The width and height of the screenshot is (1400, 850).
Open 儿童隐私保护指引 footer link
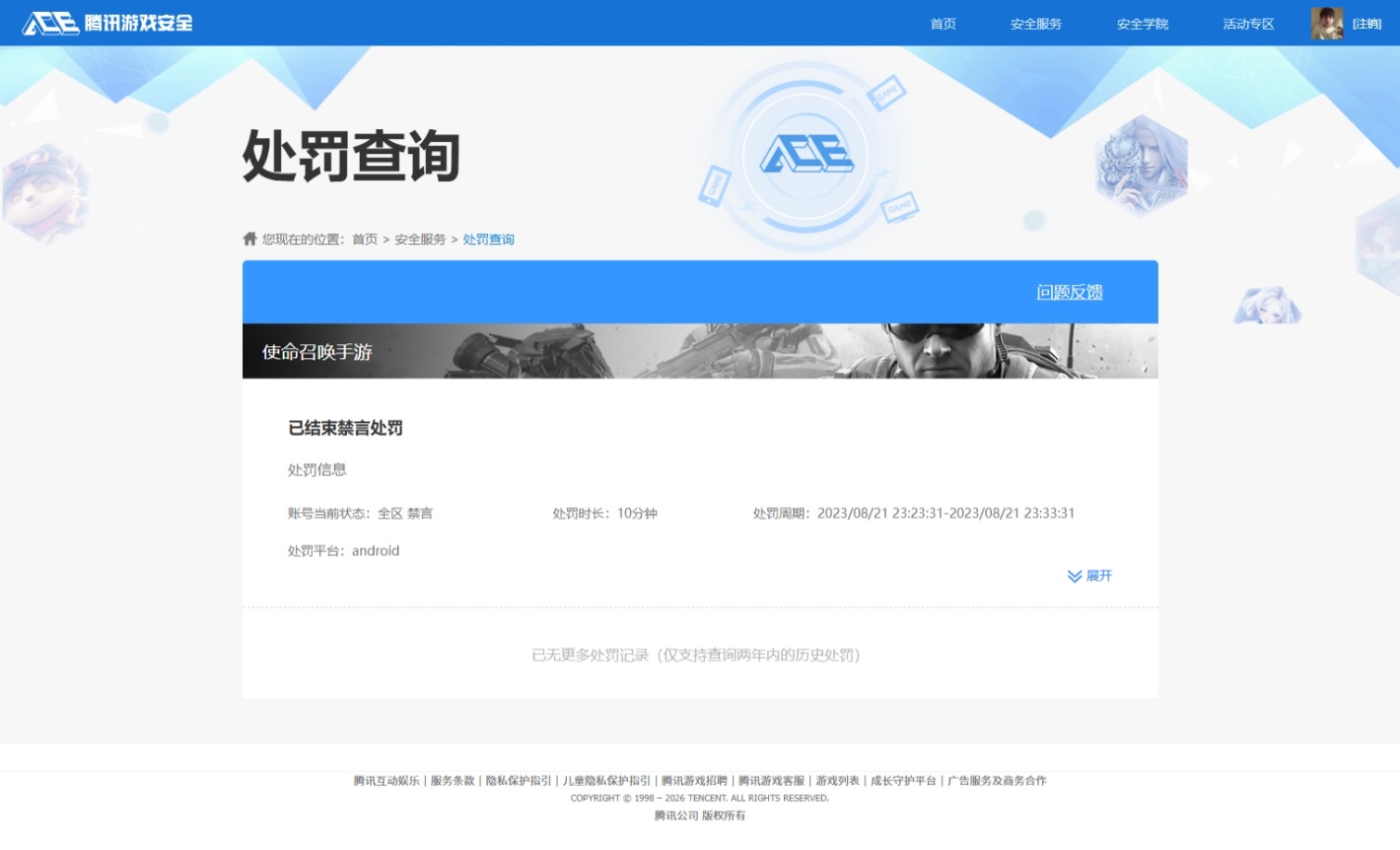(606, 781)
